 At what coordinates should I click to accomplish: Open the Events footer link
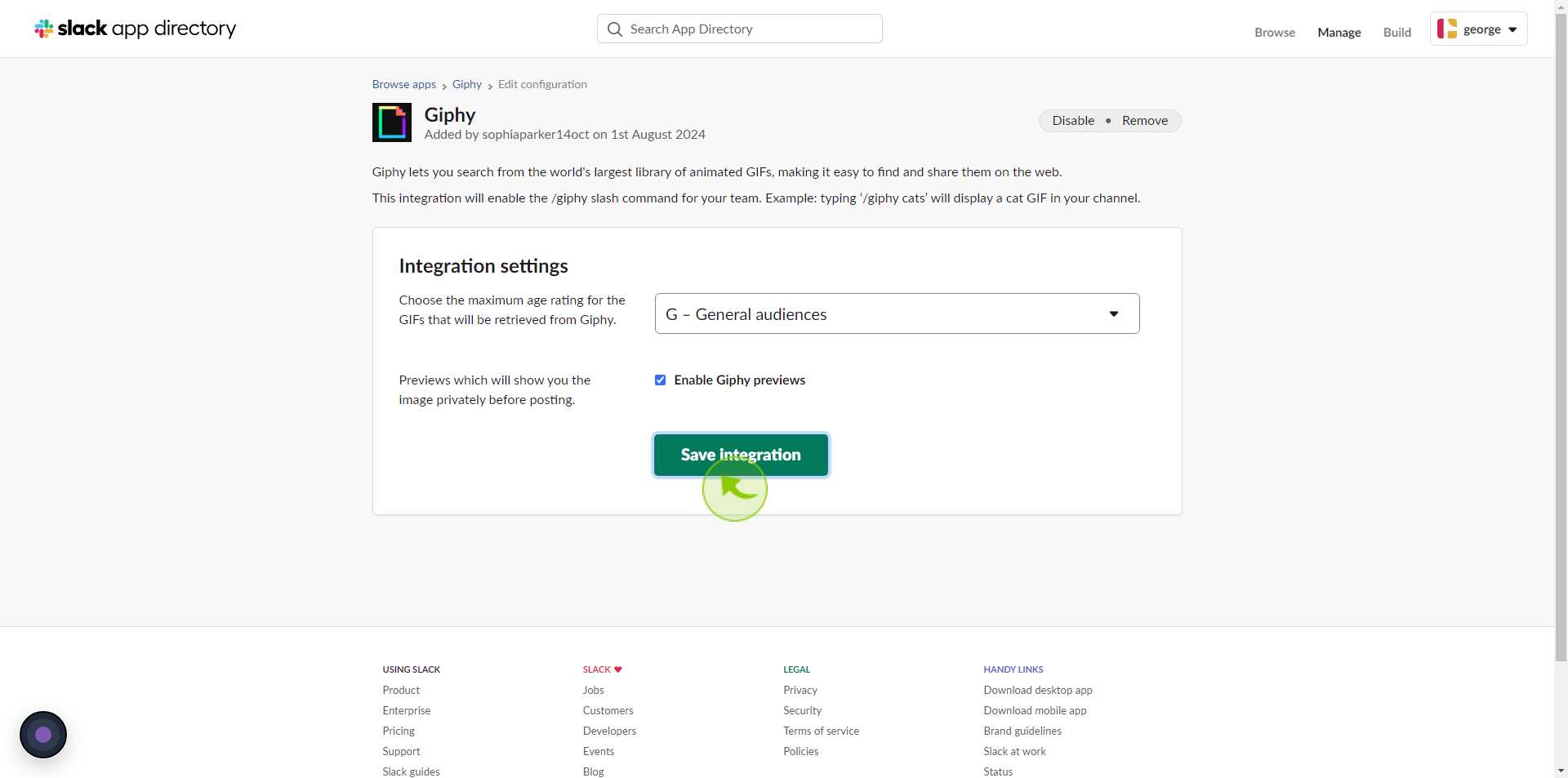(x=599, y=752)
